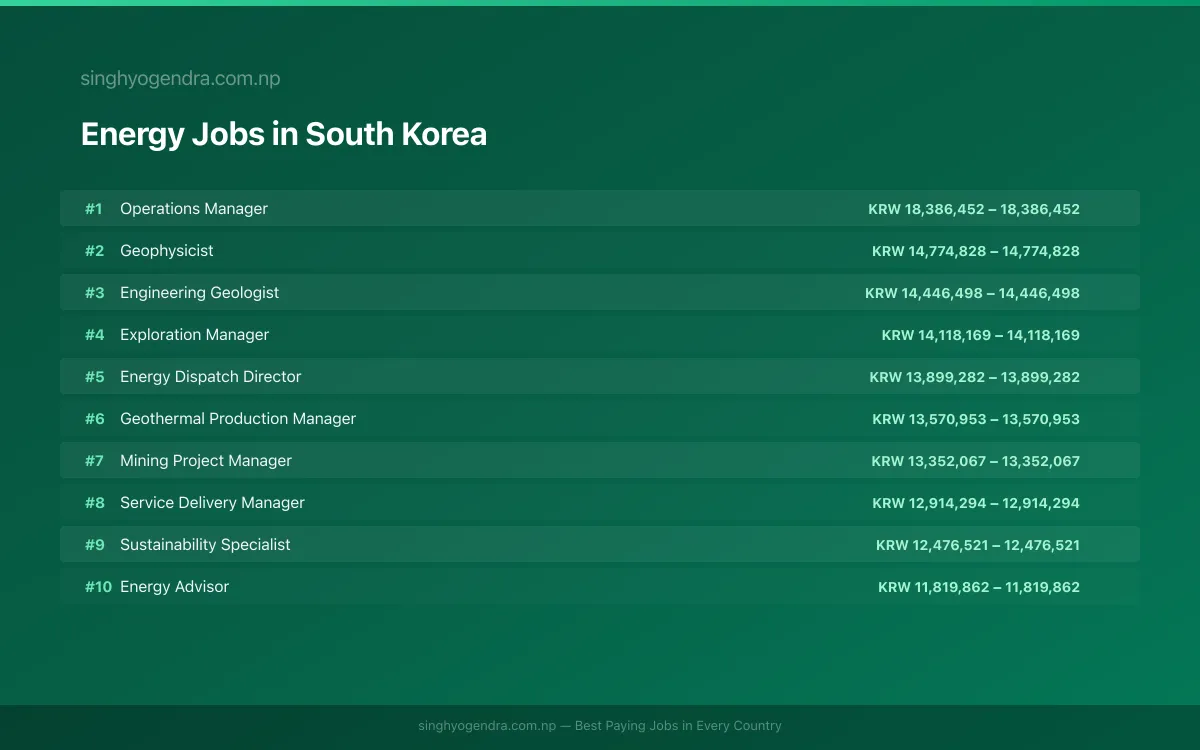Click salary KRW 18,386,452 – 18,386,452
This screenshot has width=1200, height=750.
point(974,209)
